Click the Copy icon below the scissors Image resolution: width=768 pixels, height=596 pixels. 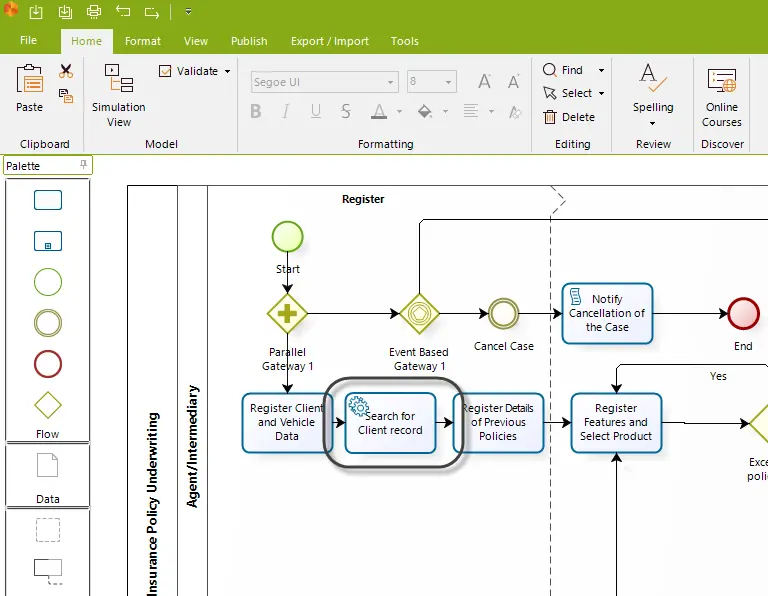(x=66, y=95)
